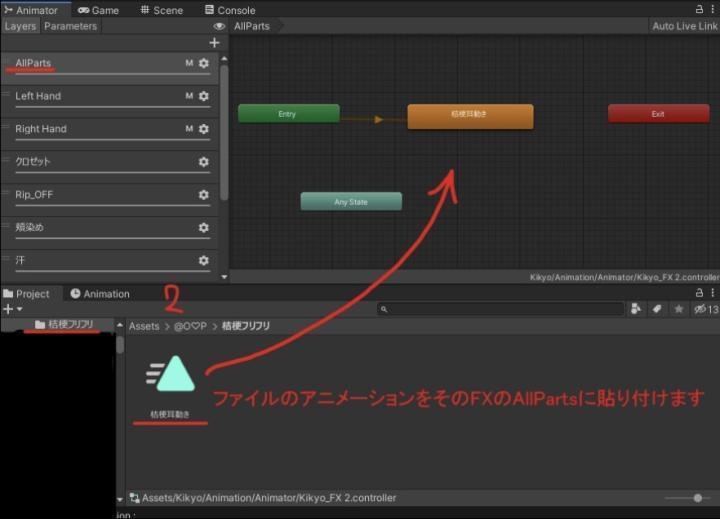The width and height of the screenshot is (720, 519).
Task: Open search by label tag icon
Action: click(x=657, y=309)
